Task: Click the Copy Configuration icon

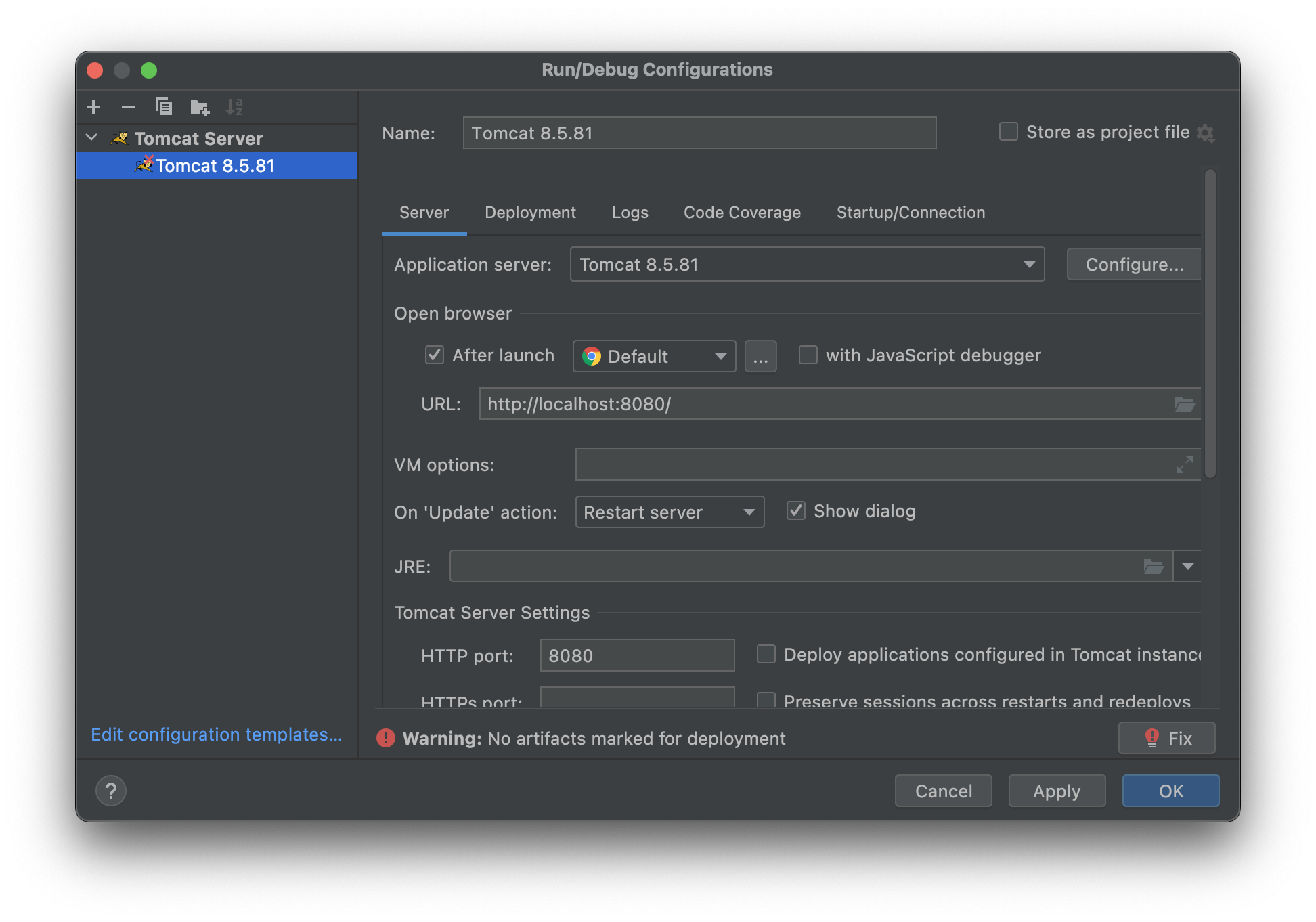Action: (x=164, y=107)
